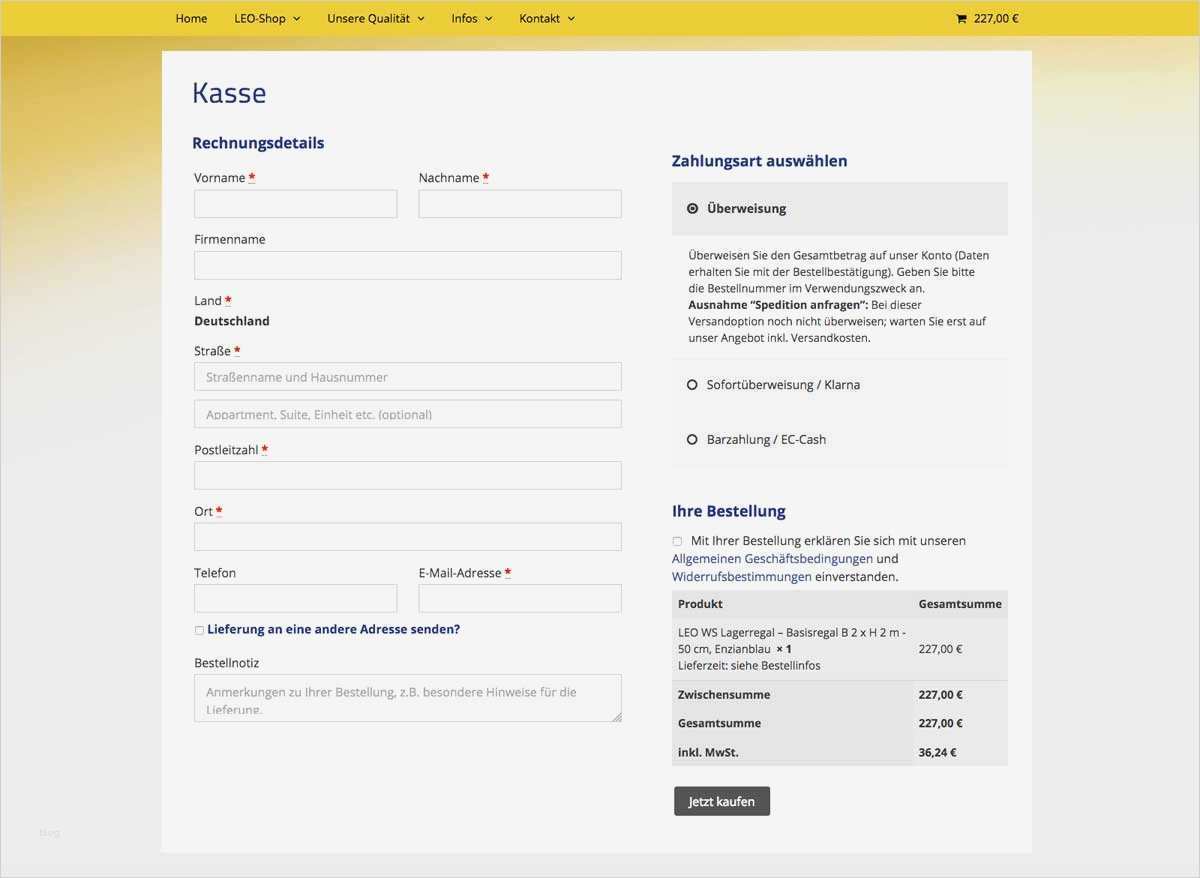Open the Infos dropdown arrow
Image resolution: width=1200 pixels, height=878 pixels.
(x=488, y=18)
